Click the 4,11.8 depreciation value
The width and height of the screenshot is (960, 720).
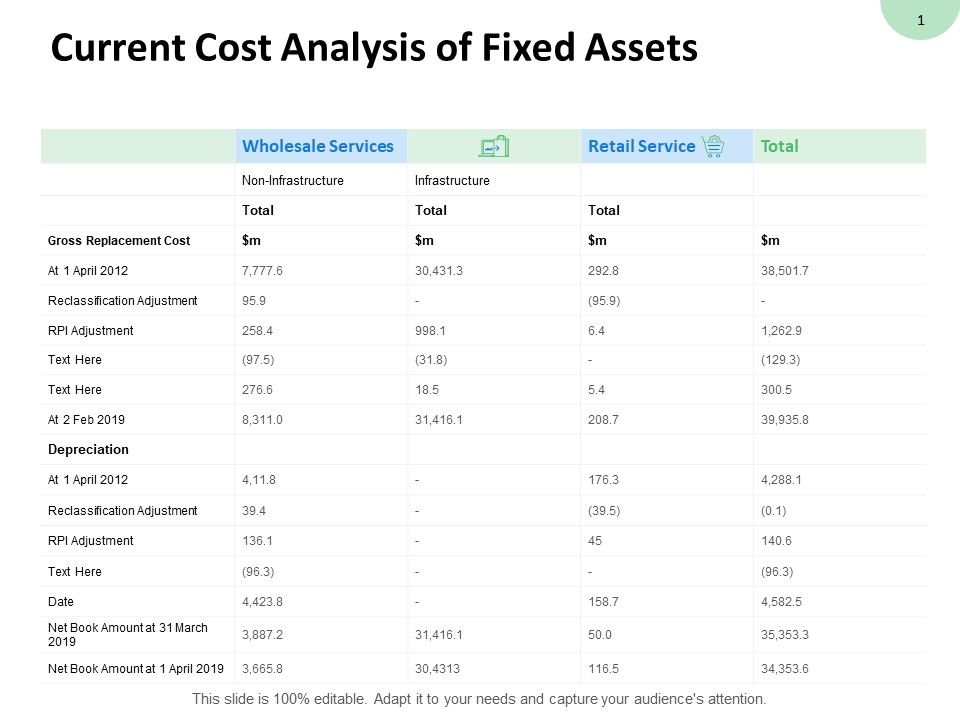pyautogui.click(x=258, y=479)
